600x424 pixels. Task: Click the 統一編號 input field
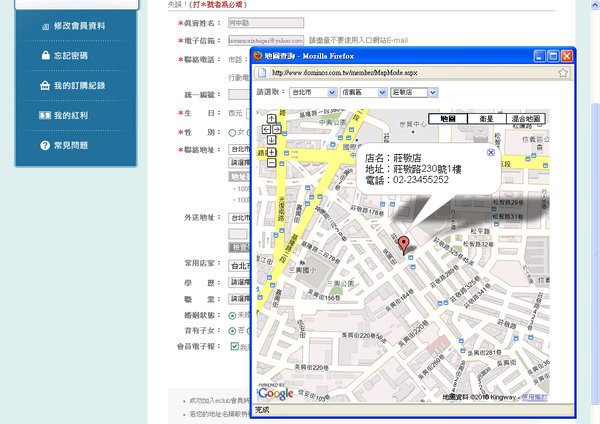[x=240, y=94]
